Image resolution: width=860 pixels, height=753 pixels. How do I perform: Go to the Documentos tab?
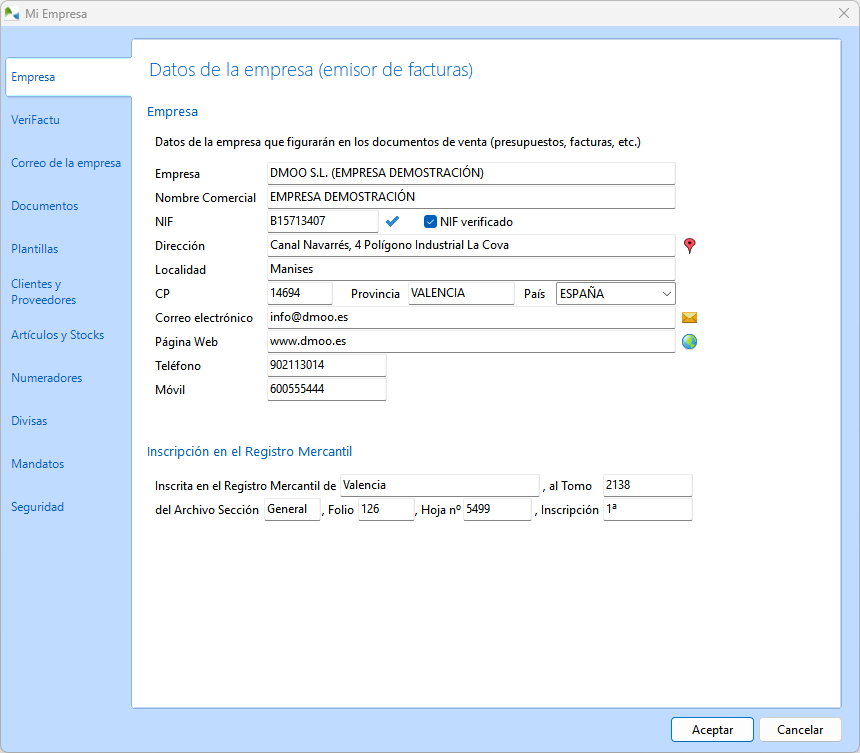pyautogui.click(x=45, y=206)
